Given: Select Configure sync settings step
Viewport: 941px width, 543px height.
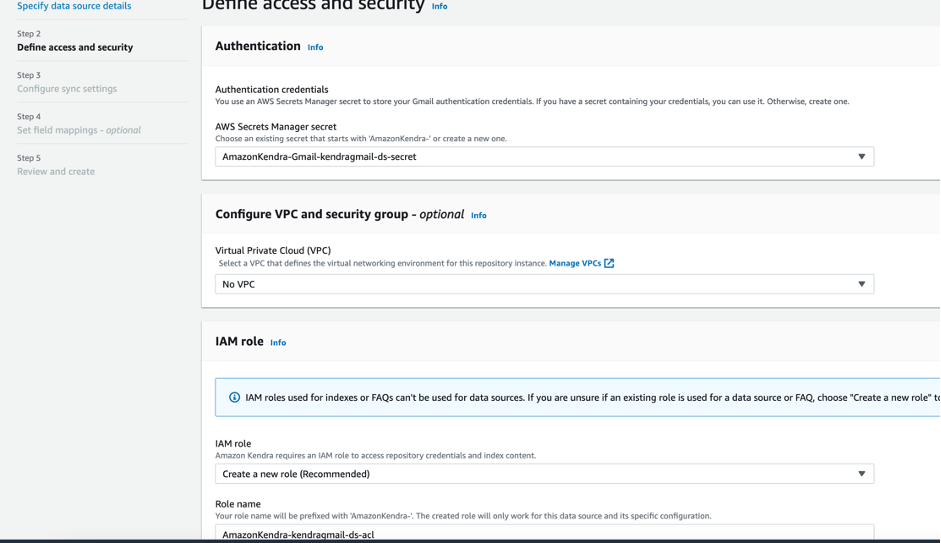Looking at the screenshot, I should click(67, 89).
